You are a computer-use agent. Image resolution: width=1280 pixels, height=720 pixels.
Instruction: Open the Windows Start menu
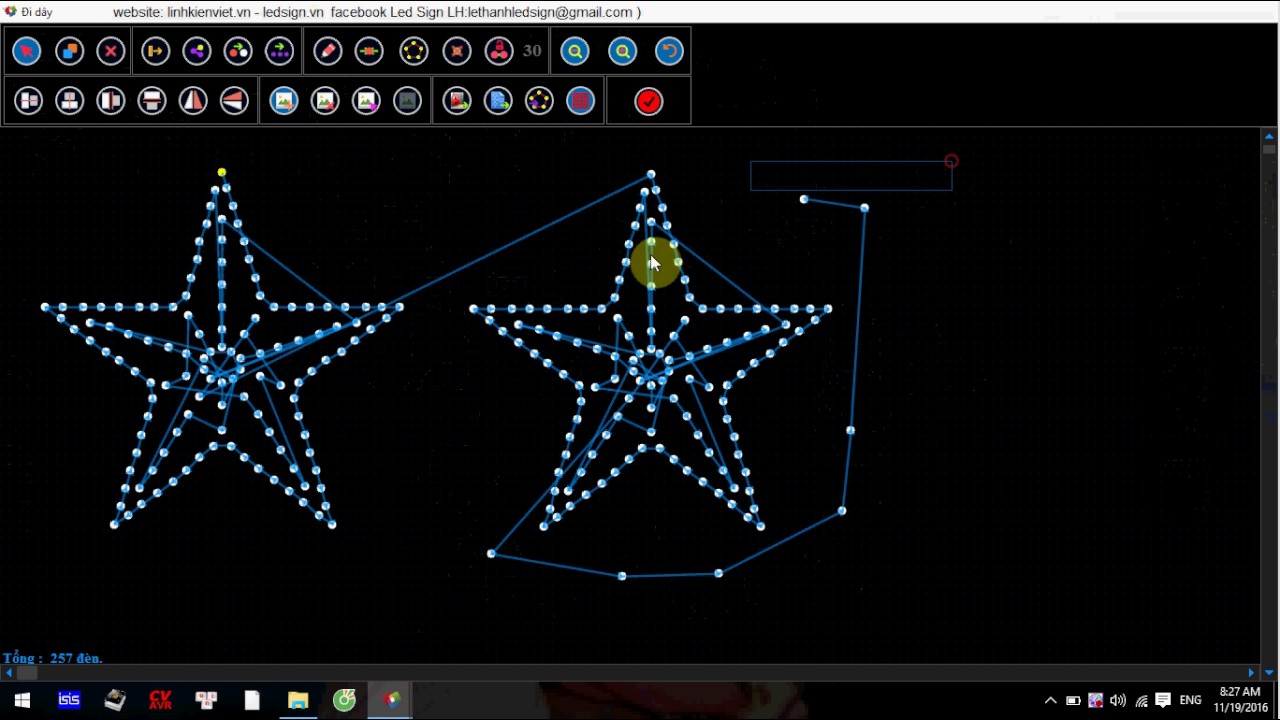(x=22, y=700)
